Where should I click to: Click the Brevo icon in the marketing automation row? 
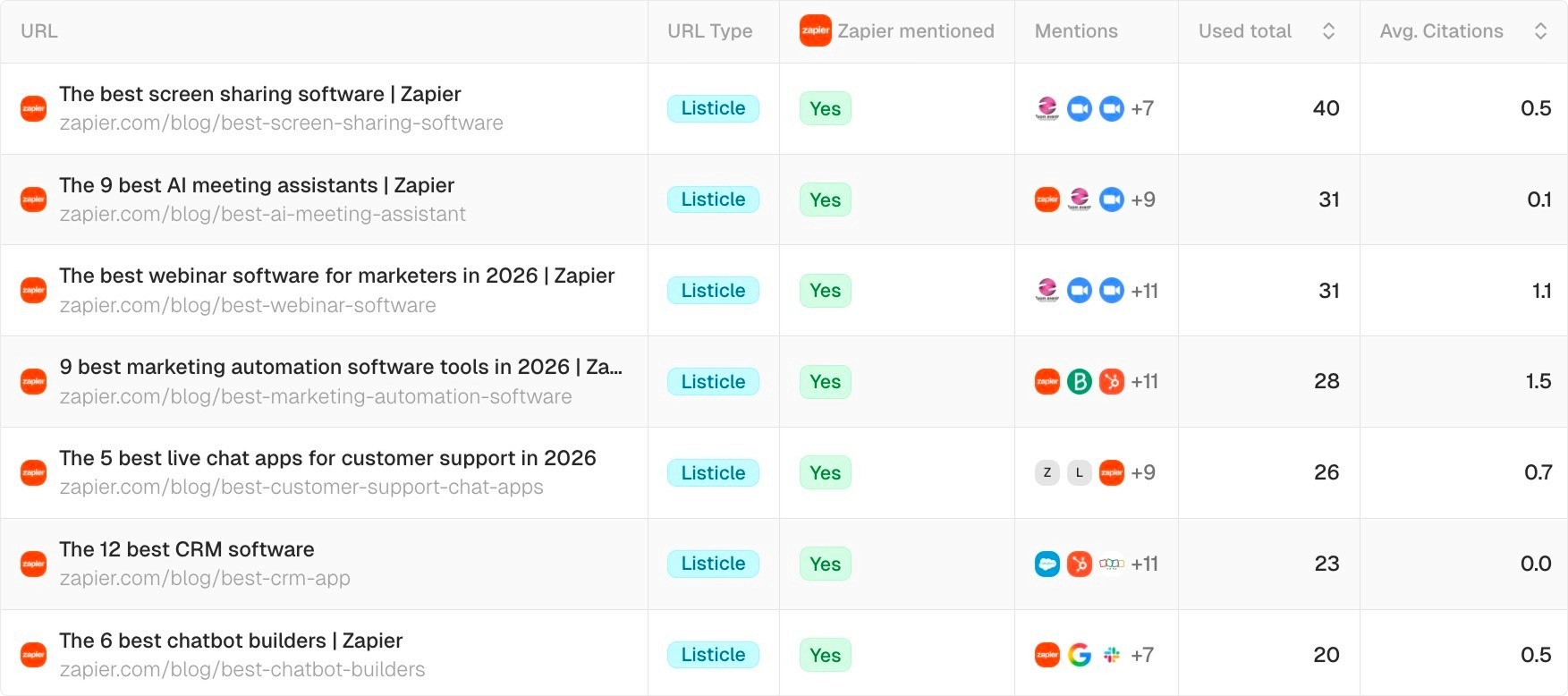click(1080, 382)
